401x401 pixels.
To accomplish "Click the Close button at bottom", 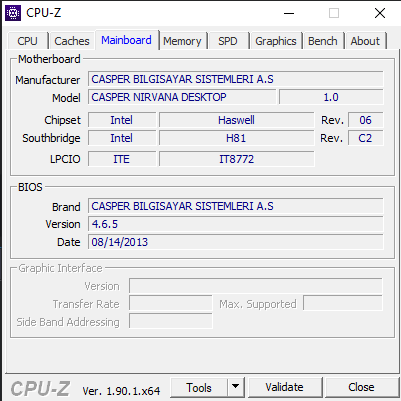I will coord(361,387).
